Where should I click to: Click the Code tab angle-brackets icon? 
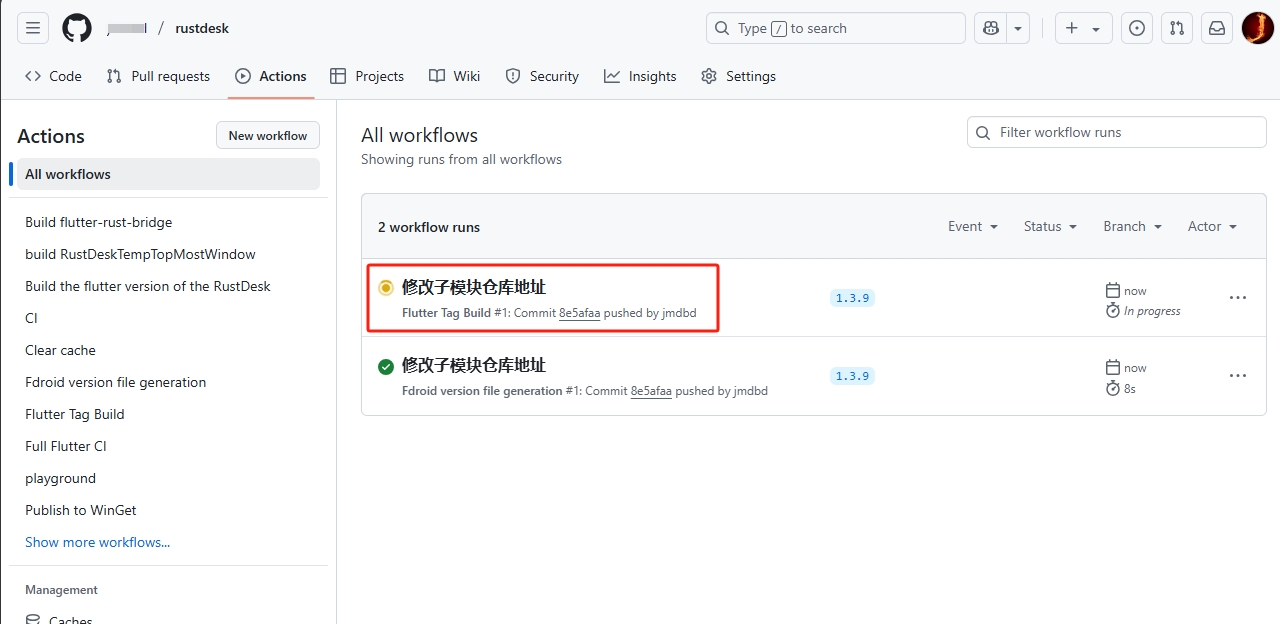[x=33, y=76]
